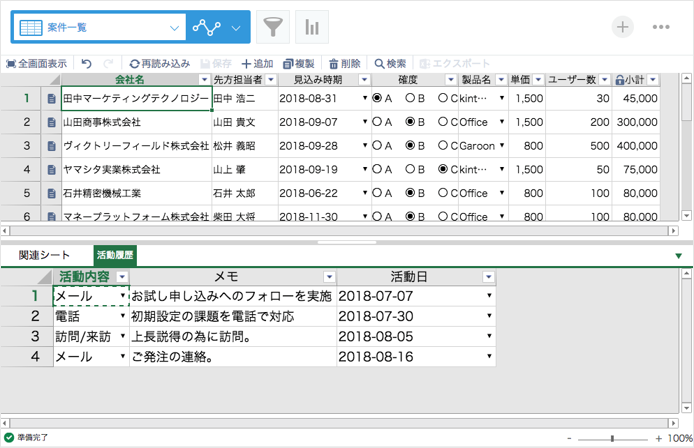The height and width of the screenshot is (448, 694).
Task: Select the 活動履歴 tab
Action: 115,256
